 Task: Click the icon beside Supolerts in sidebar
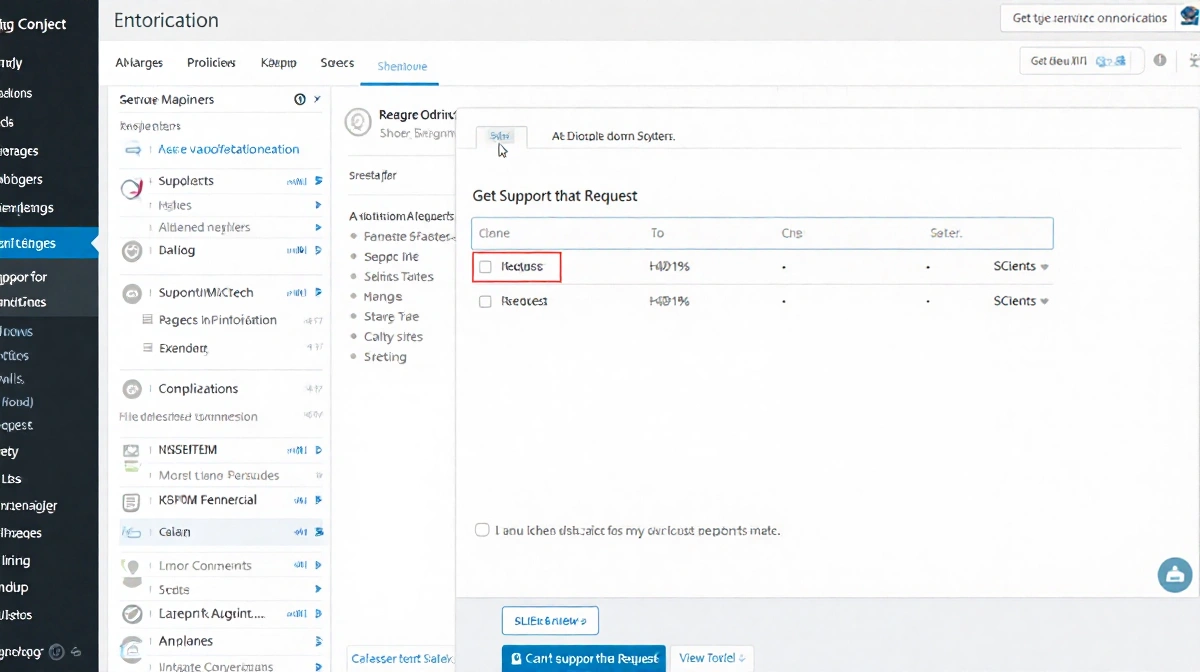[x=132, y=188]
